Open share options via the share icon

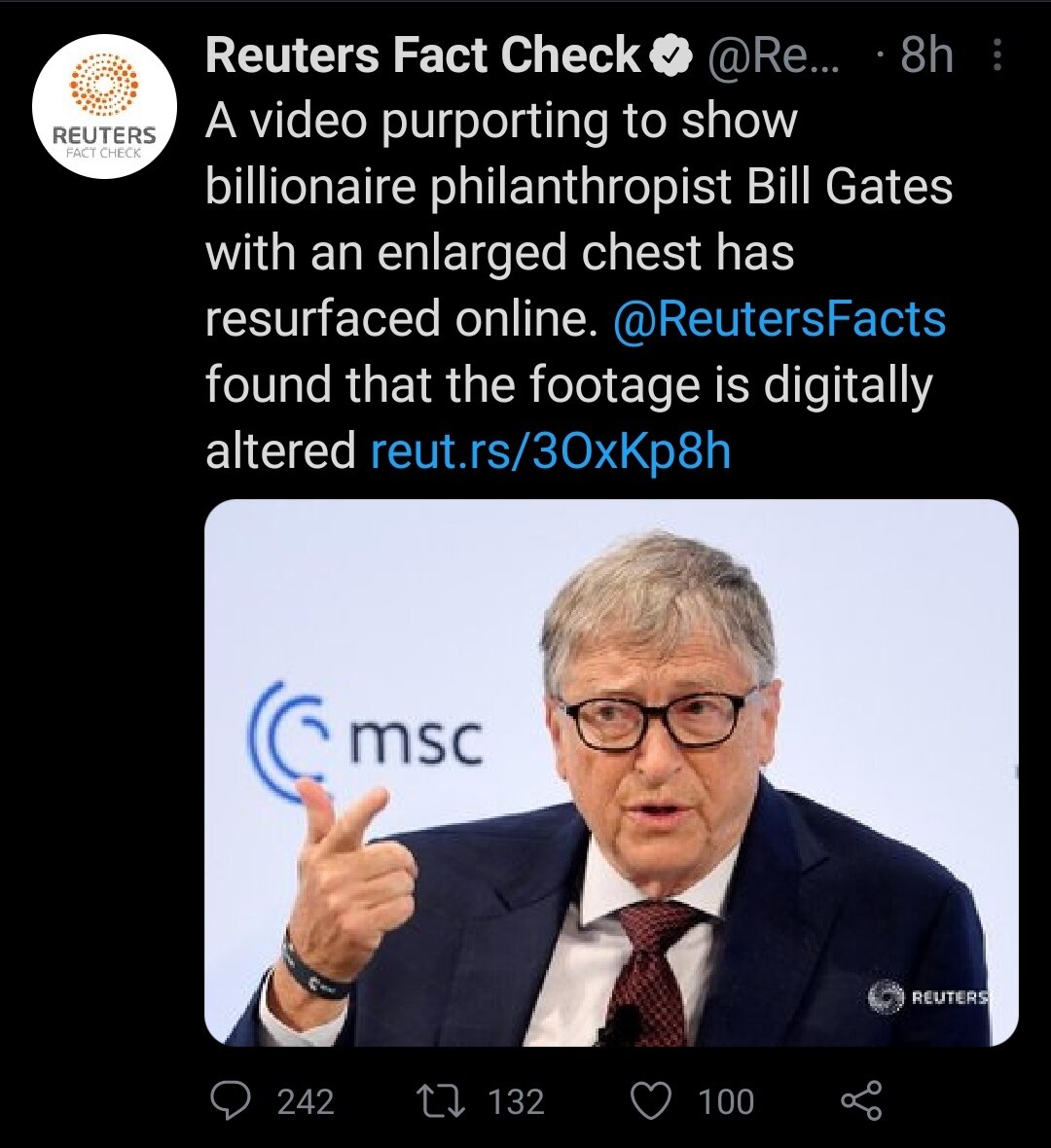coord(860,1101)
